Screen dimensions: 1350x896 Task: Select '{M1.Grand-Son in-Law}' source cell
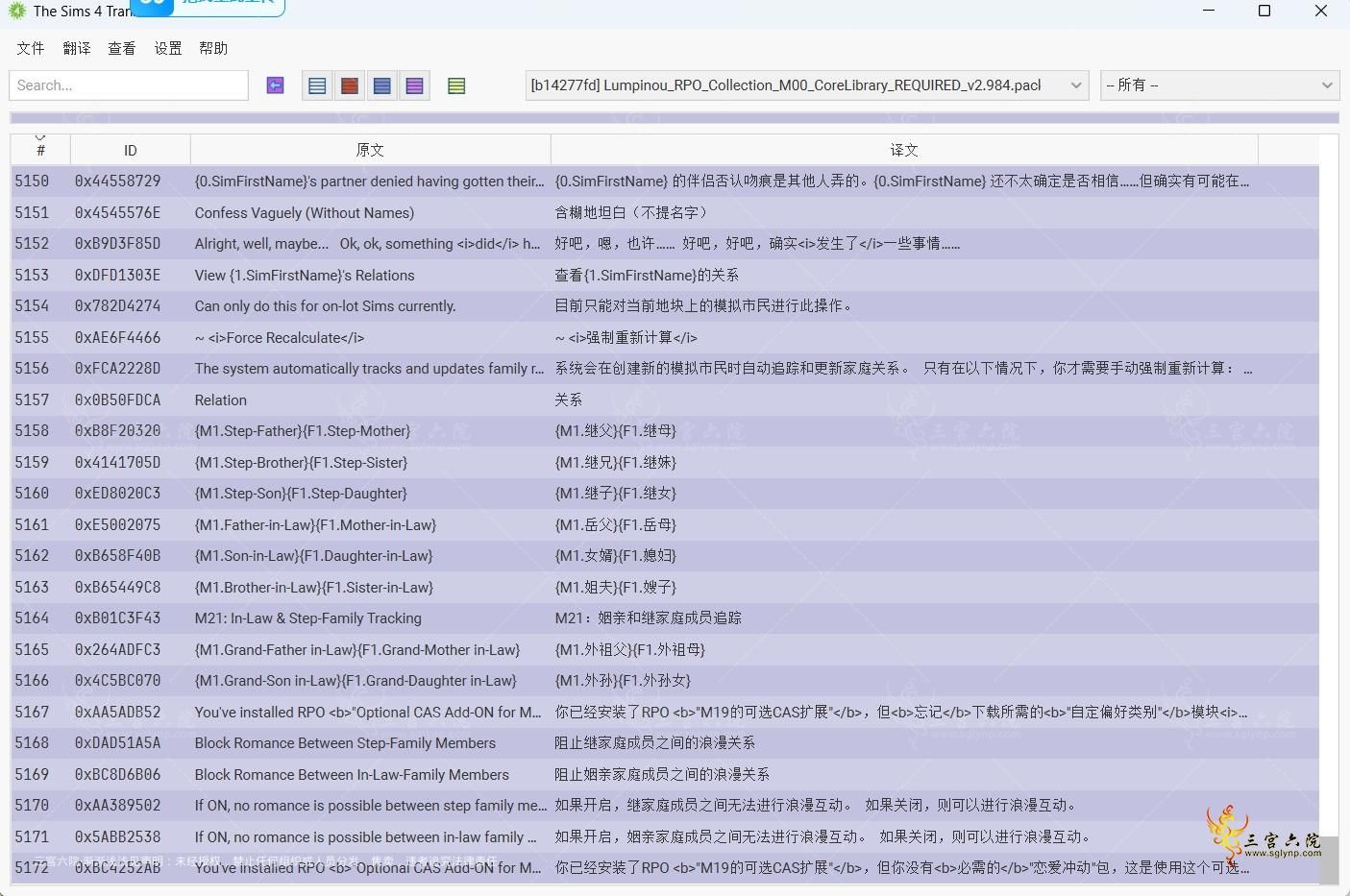point(356,681)
